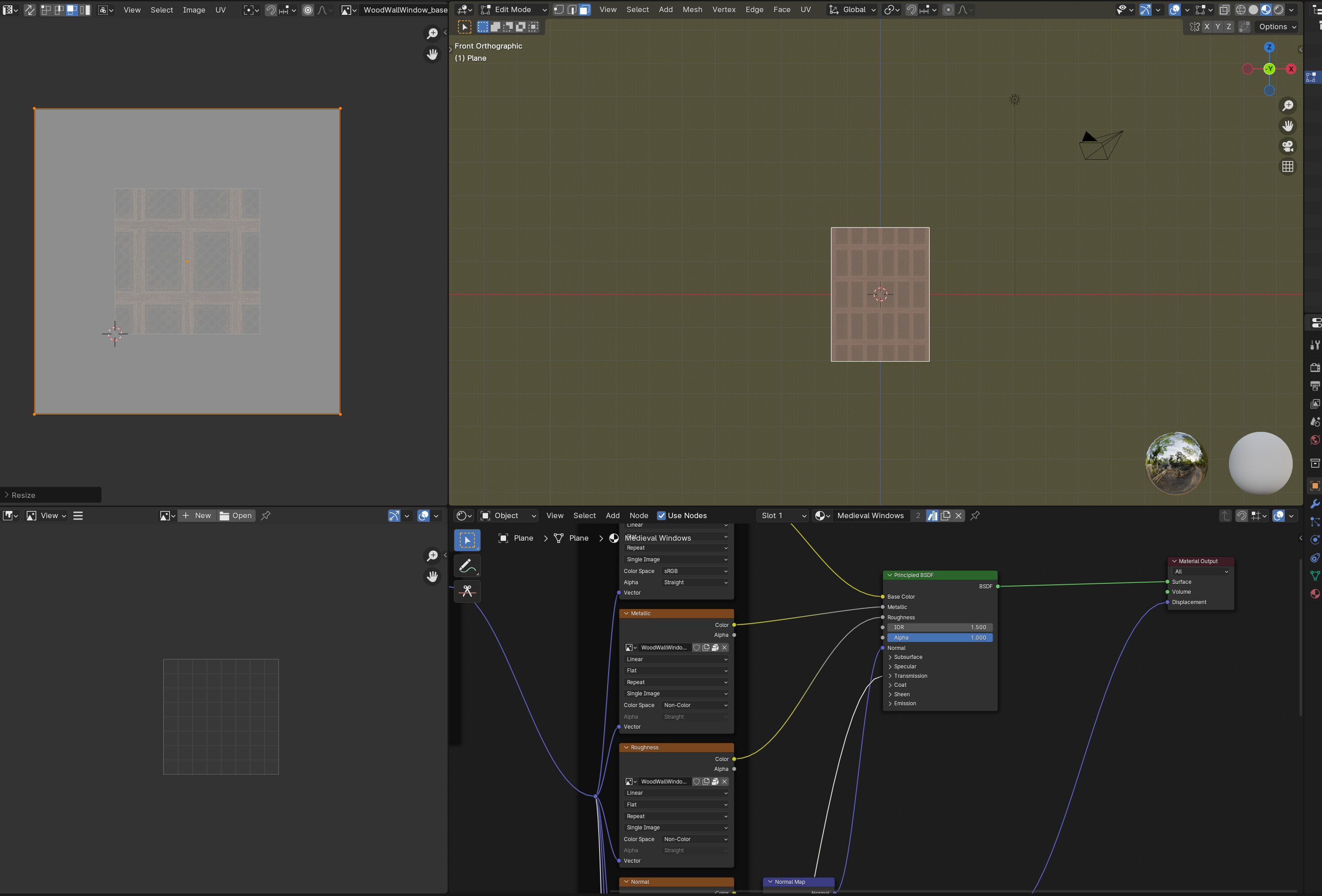Viewport: 1322px width, 896px height.
Task: Adjust the Alpha slider in Principled BSDF
Action: [x=940, y=638]
